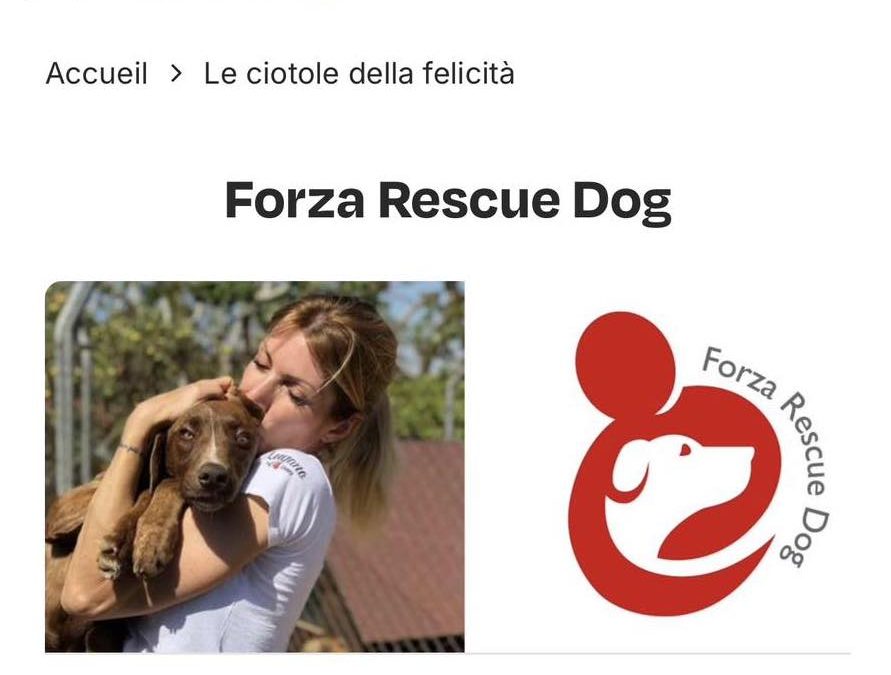
Task: Click the red eye of logo dog
Action: [x=685, y=451]
